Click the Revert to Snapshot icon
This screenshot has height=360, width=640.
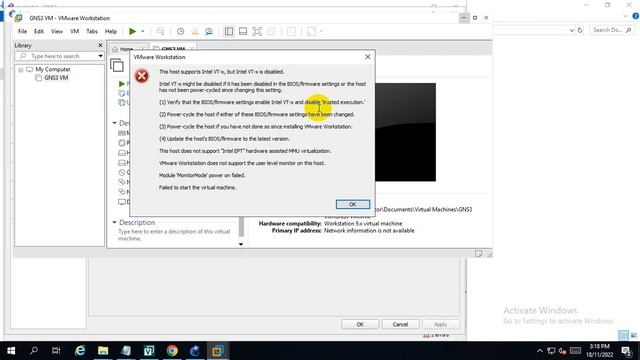pyautogui.click(x=195, y=31)
